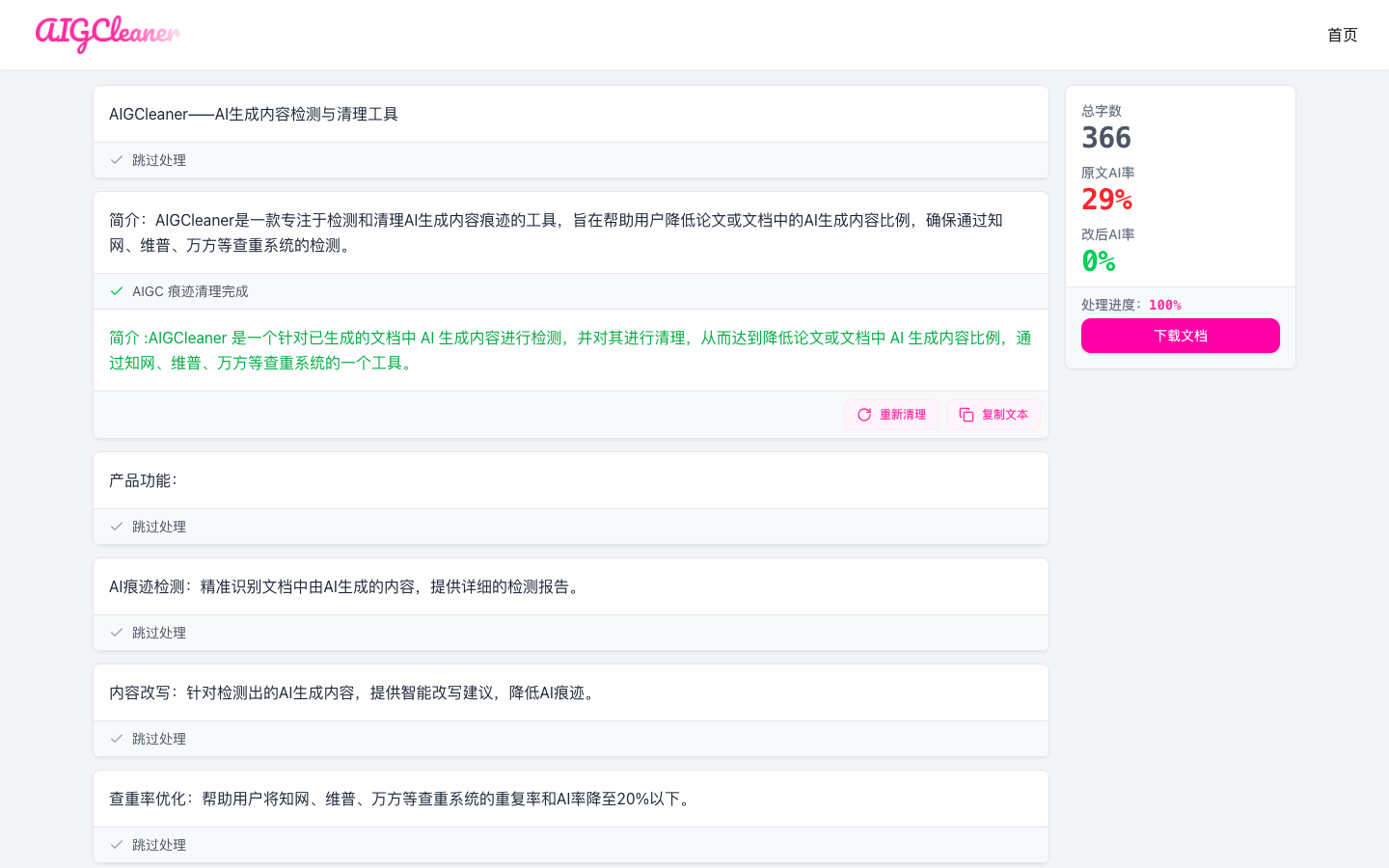Screen dimensions: 1389x868
Task: Select the title text AIGCleaner——AI生成内容检测与清理工具
Action: (x=254, y=114)
